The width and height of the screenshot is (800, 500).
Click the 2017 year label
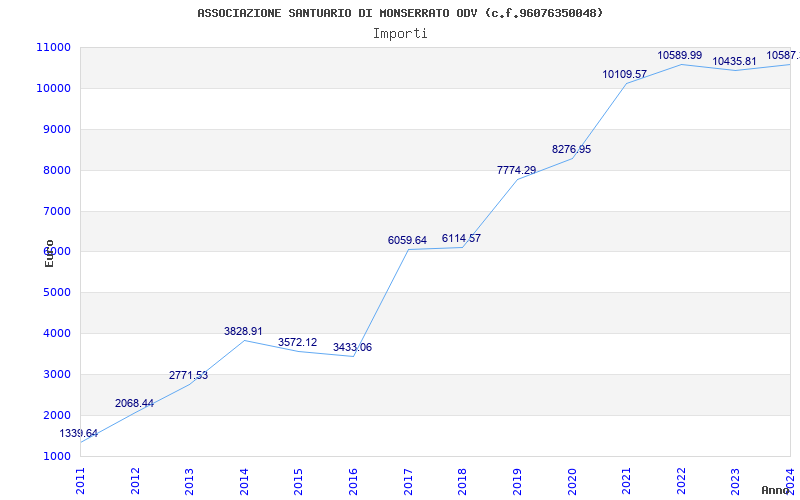pos(408,481)
